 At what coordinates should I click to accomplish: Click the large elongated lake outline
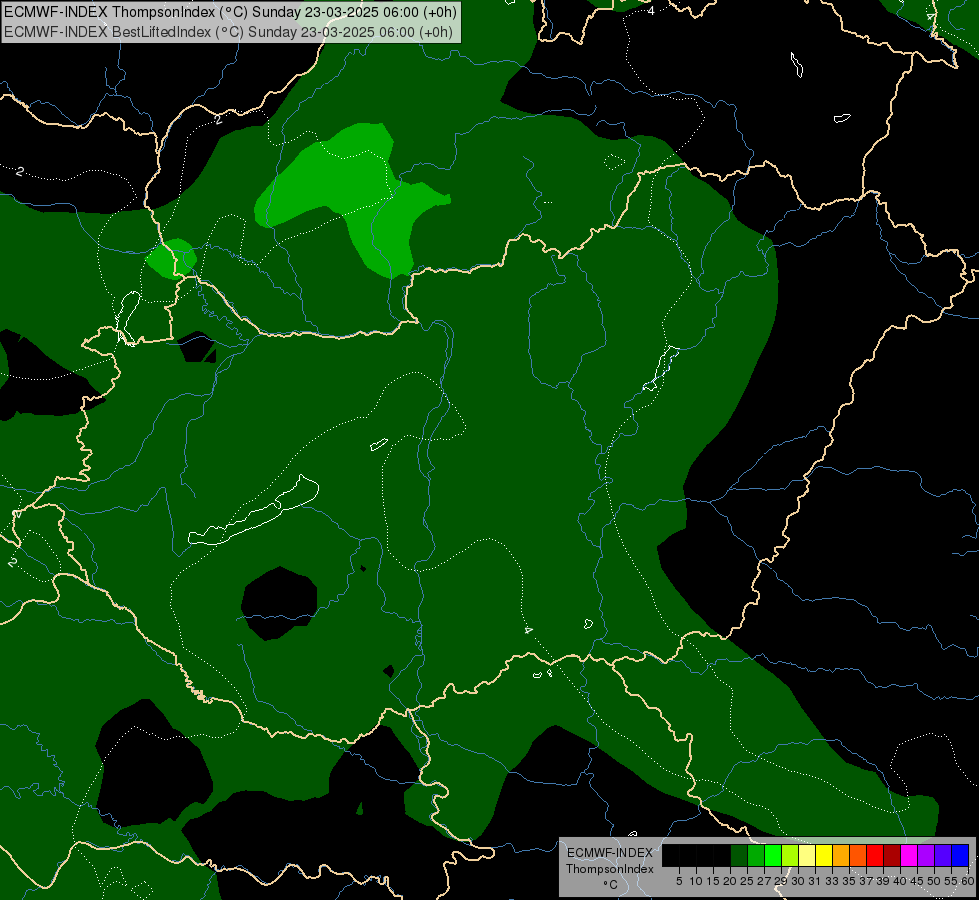(x=253, y=510)
